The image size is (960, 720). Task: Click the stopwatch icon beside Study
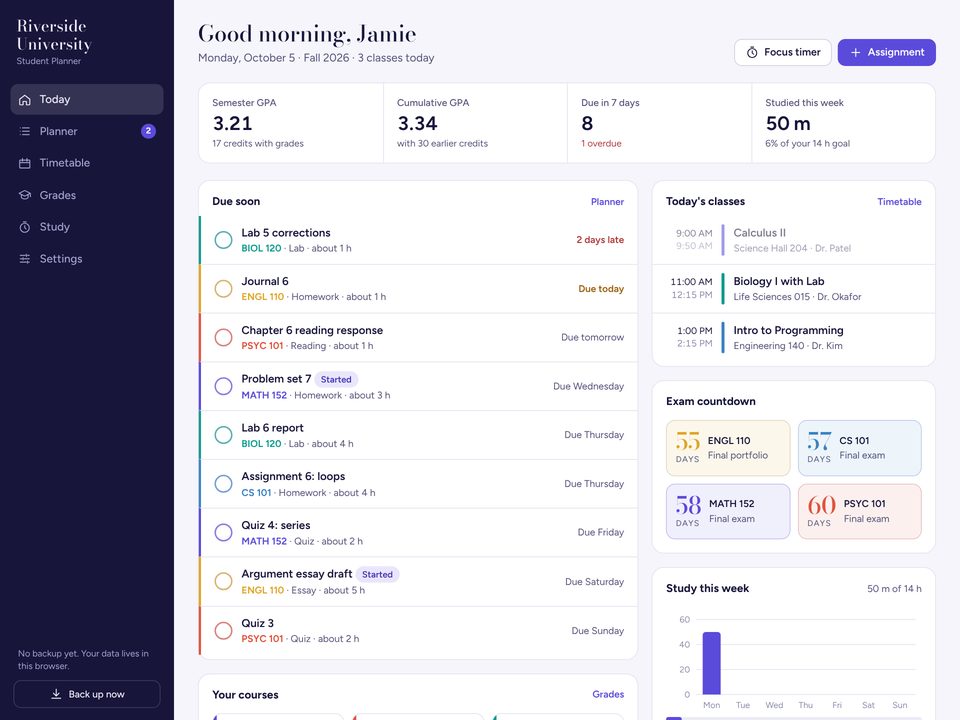(x=24, y=227)
